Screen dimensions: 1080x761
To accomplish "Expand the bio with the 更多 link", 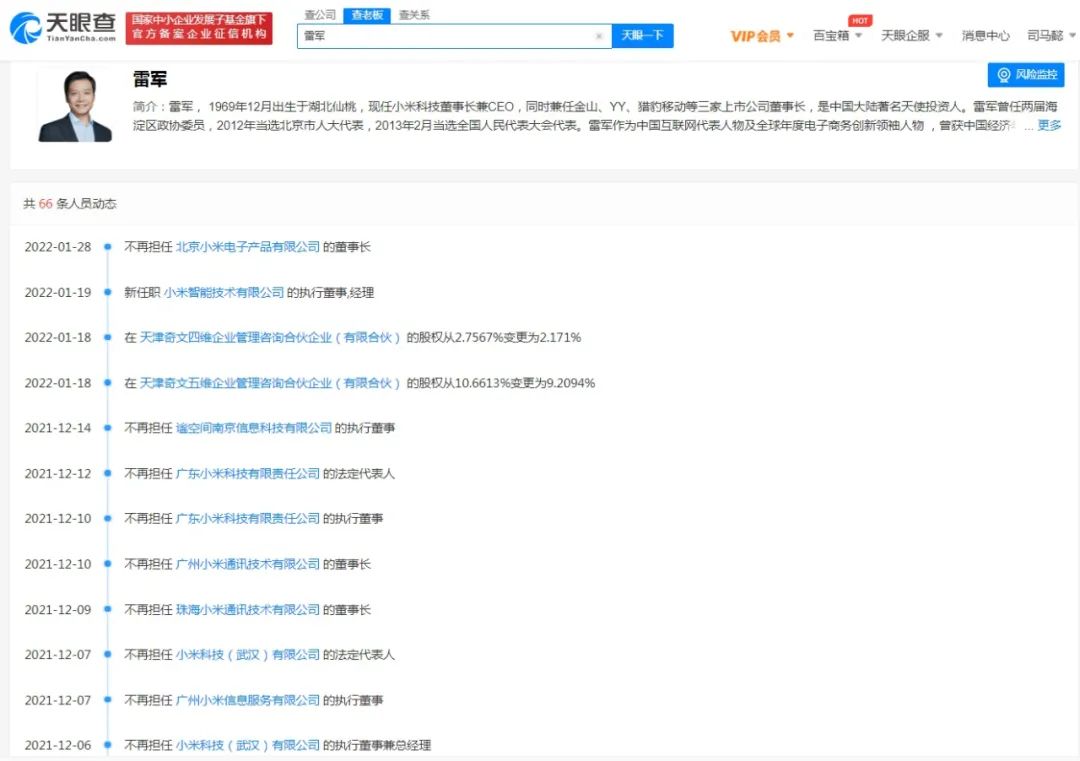I will [x=1049, y=125].
